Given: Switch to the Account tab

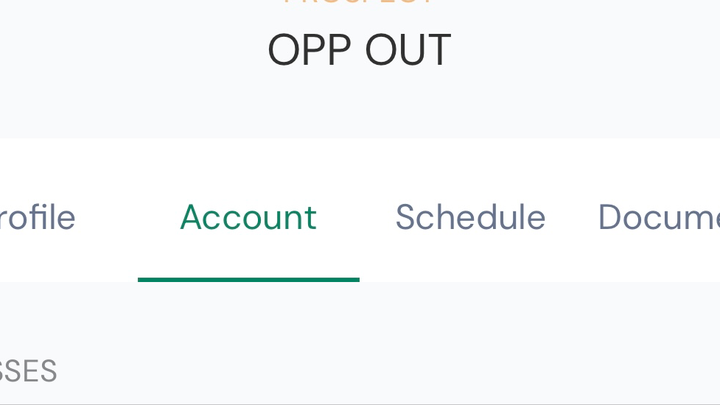Looking at the screenshot, I should click(248, 217).
